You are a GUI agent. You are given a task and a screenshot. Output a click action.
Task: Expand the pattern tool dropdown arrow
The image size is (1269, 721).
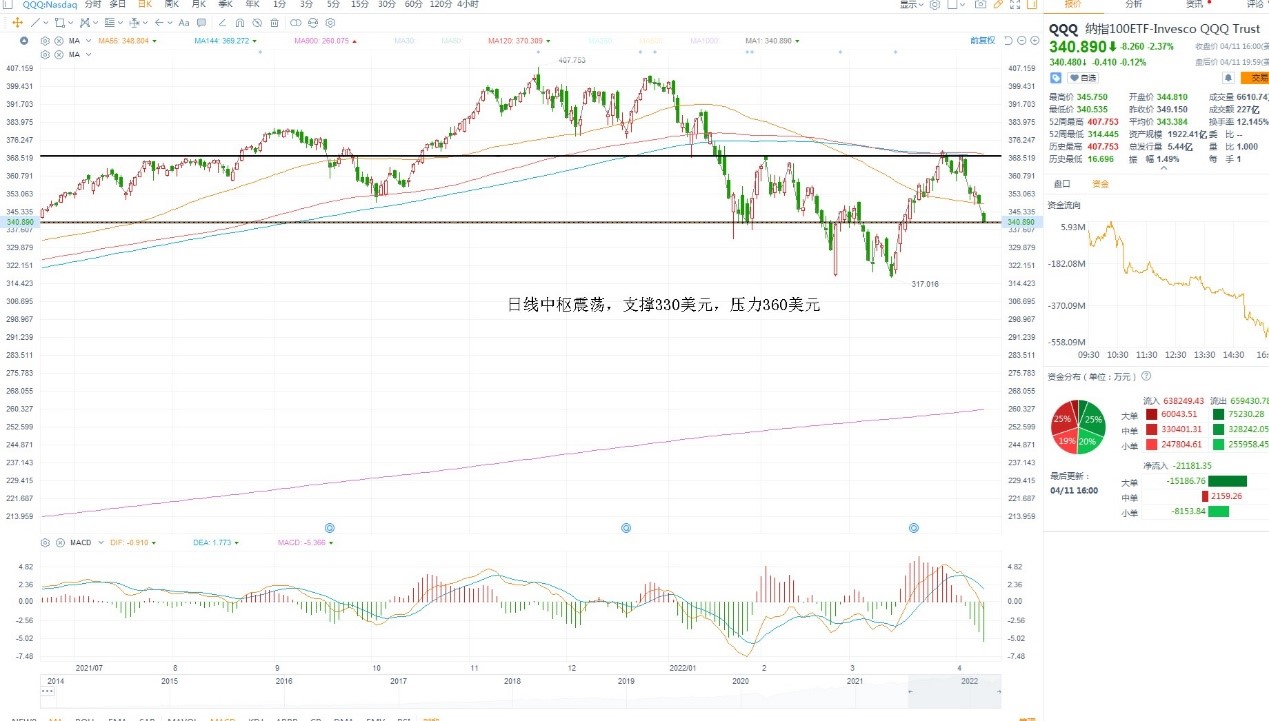pos(96,23)
